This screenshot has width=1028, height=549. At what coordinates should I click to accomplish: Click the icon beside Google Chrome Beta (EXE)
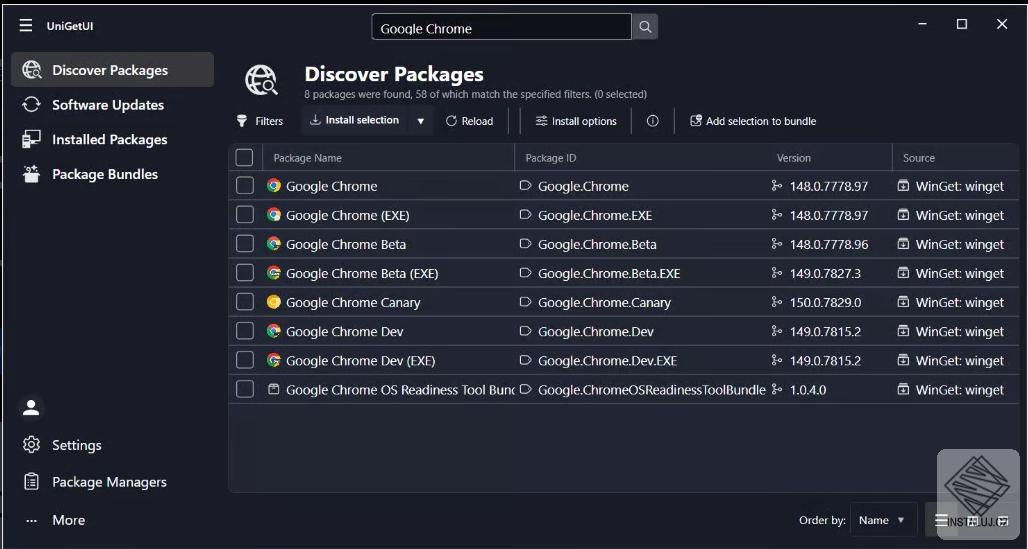[274, 273]
